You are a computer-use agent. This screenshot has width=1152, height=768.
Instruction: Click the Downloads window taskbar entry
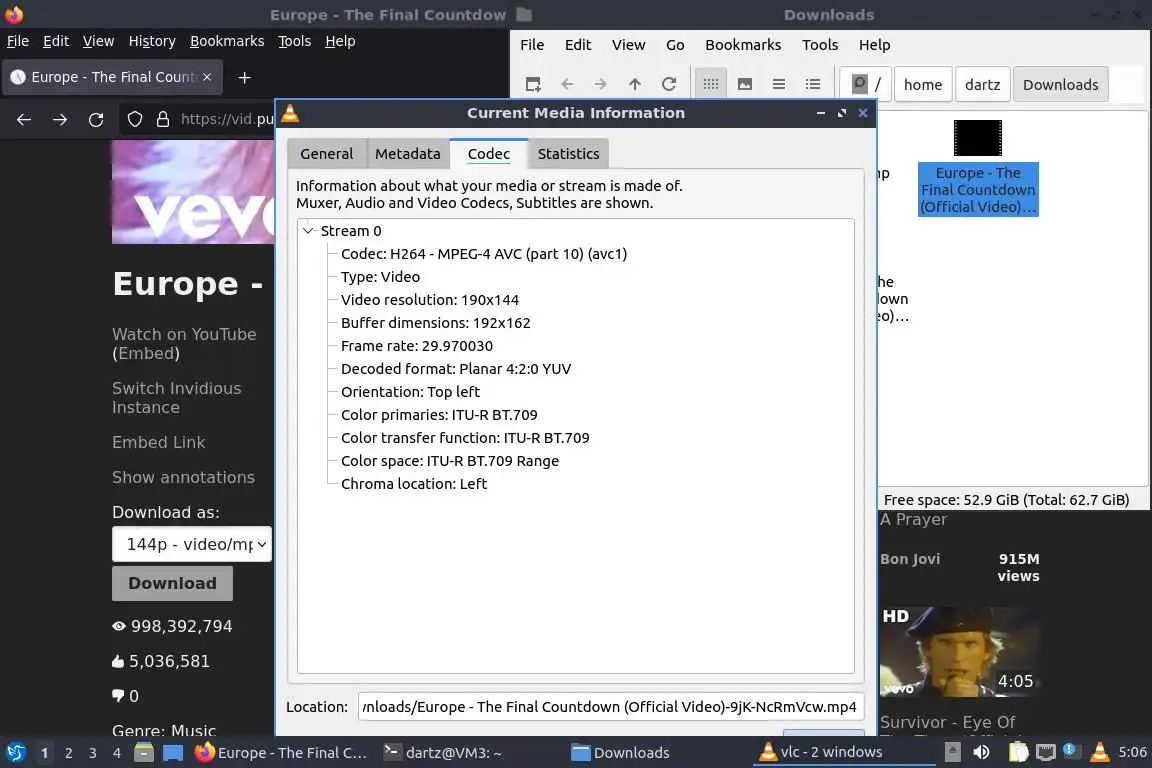(x=621, y=753)
